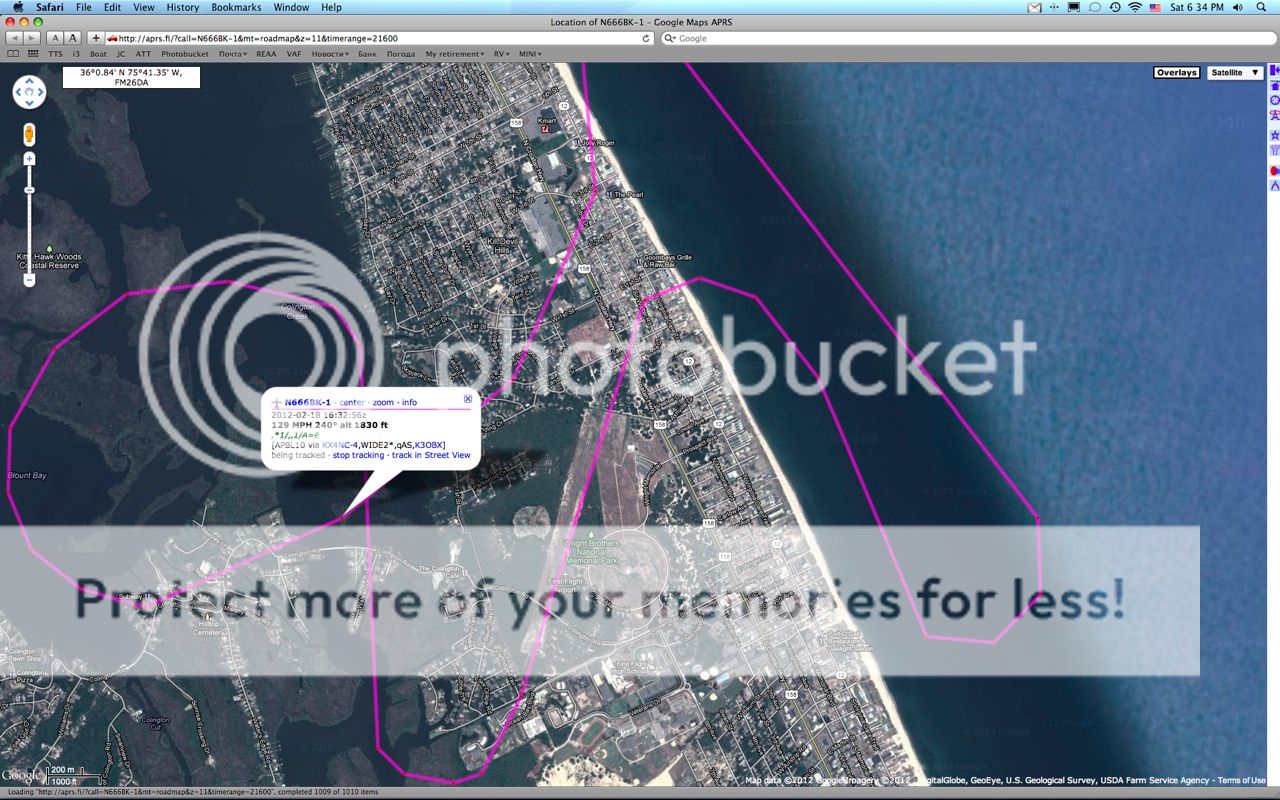The width and height of the screenshot is (1280, 800).
Task: Close the N666BK-1 info balloon
Action: (468, 399)
